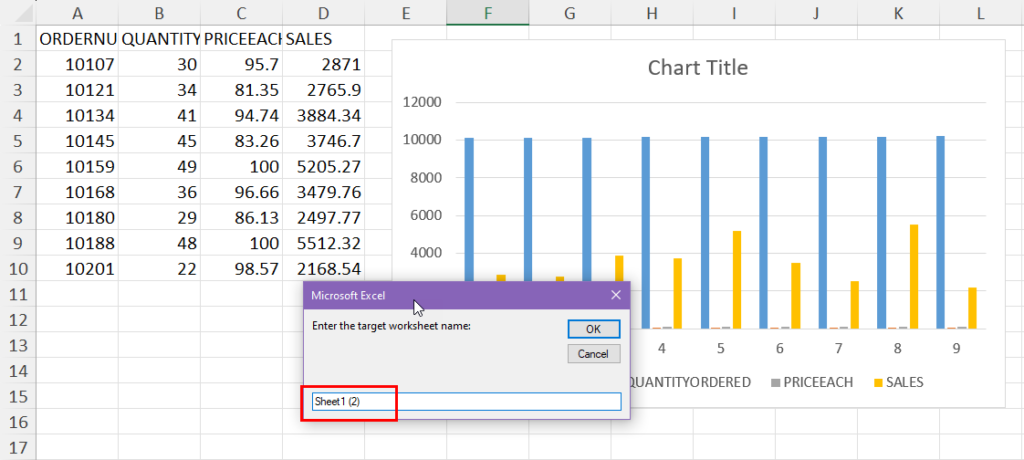Close the Microsoft Excel dialog with X
The height and width of the screenshot is (460, 1024).
(x=615, y=295)
